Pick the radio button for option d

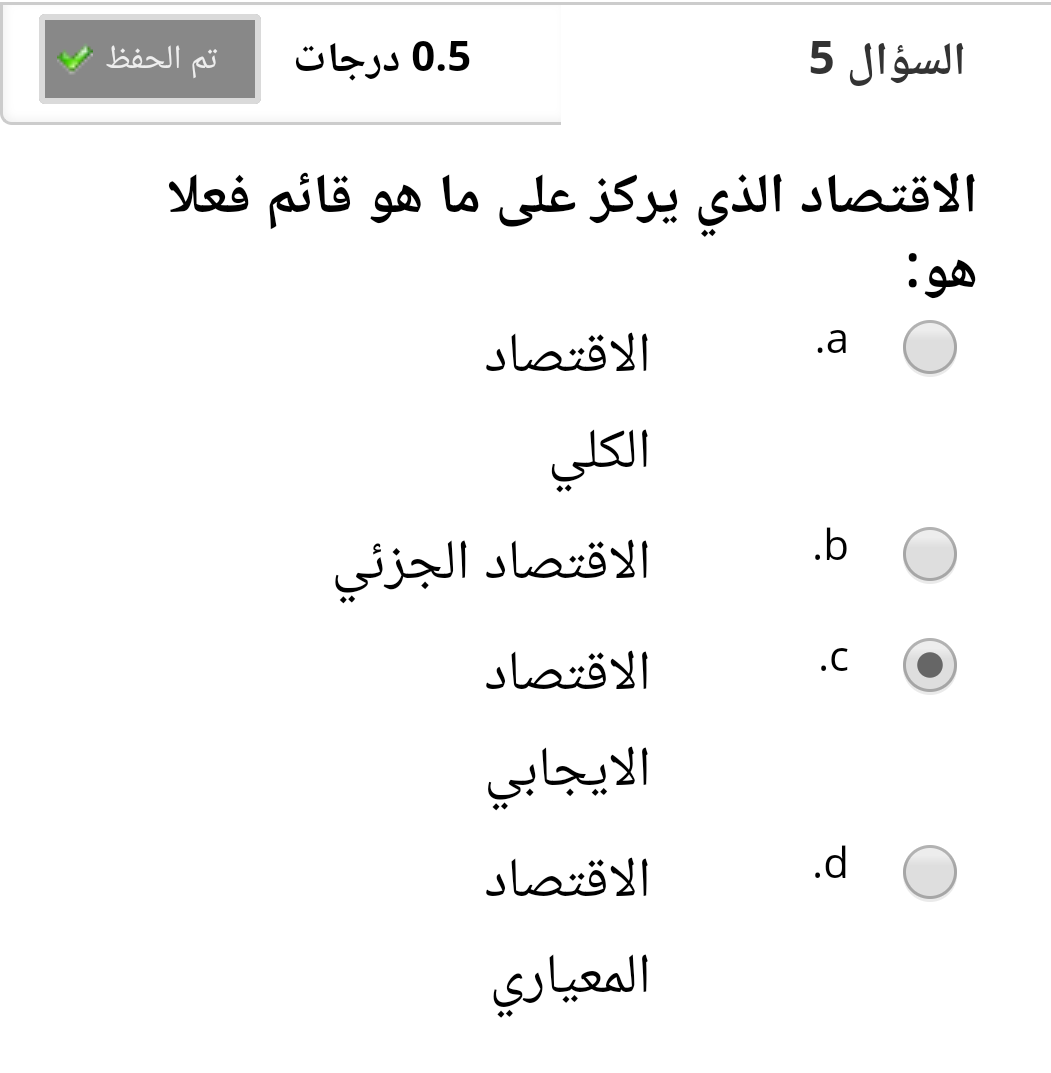[929, 872]
